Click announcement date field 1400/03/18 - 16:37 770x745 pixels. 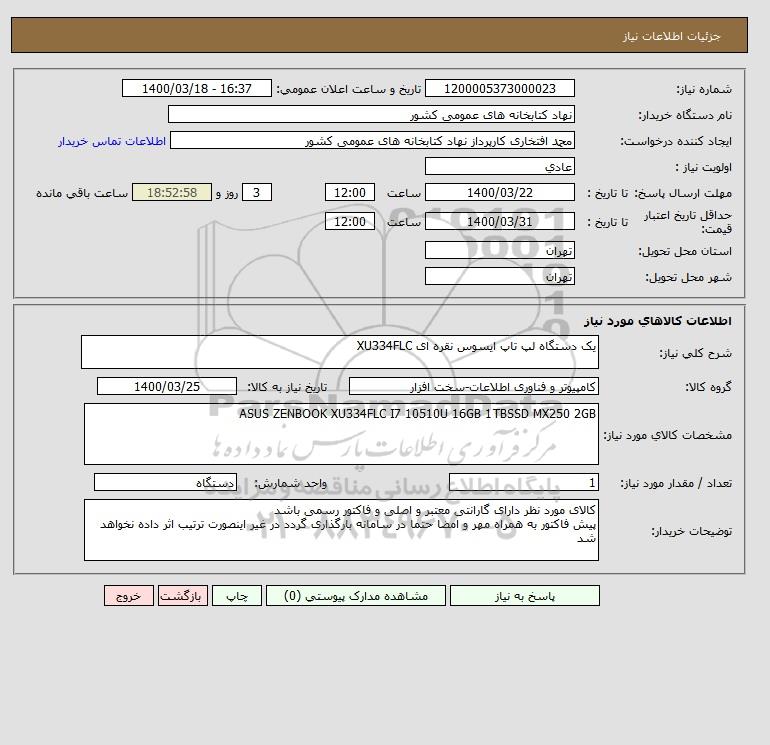point(196,88)
